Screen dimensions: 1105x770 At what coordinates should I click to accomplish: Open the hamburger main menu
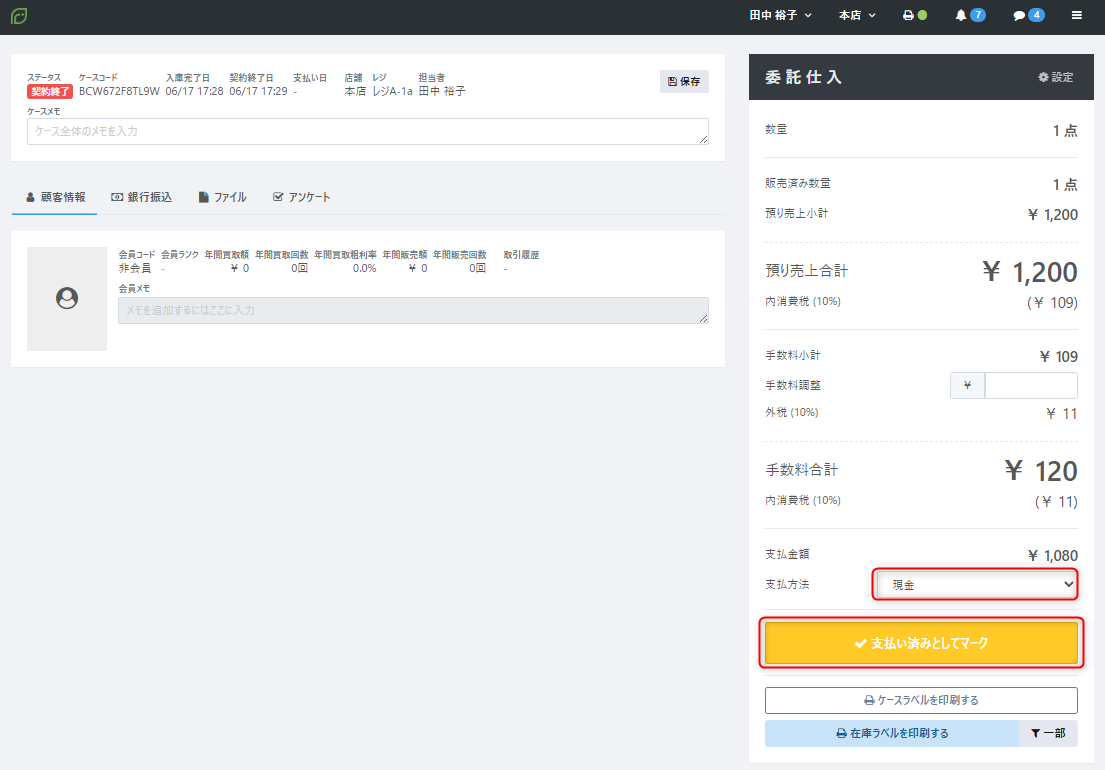tap(1076, 15)
